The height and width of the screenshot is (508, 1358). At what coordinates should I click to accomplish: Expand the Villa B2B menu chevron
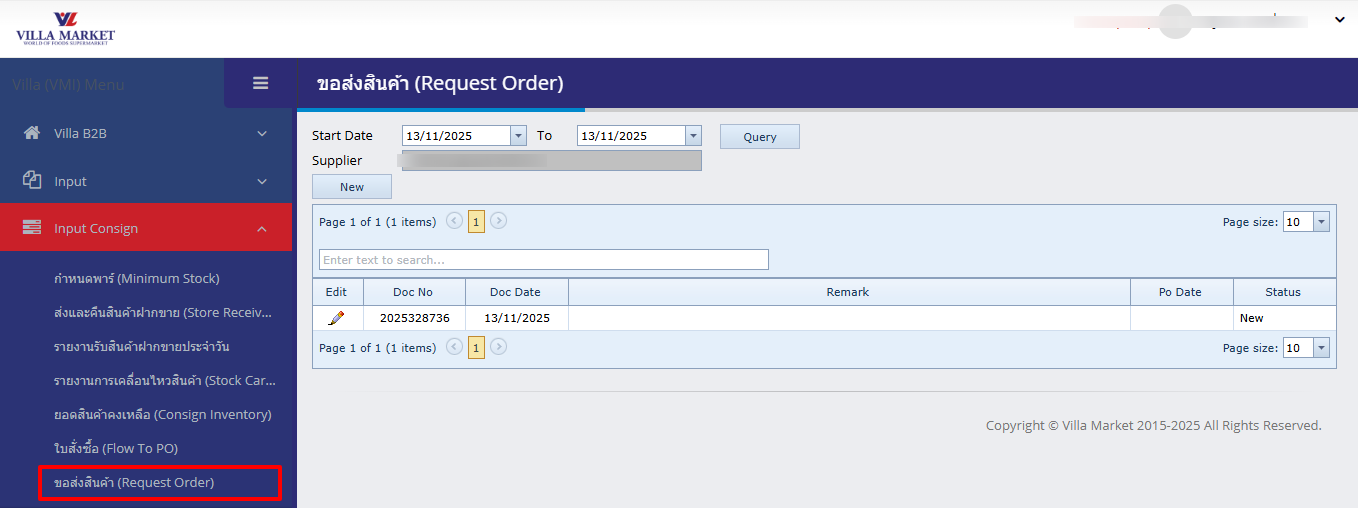click(x=262, y=133)
